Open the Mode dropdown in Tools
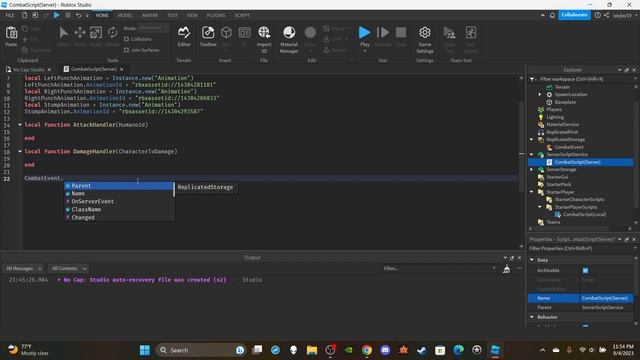640x360 pixels. tap(153, 28)
